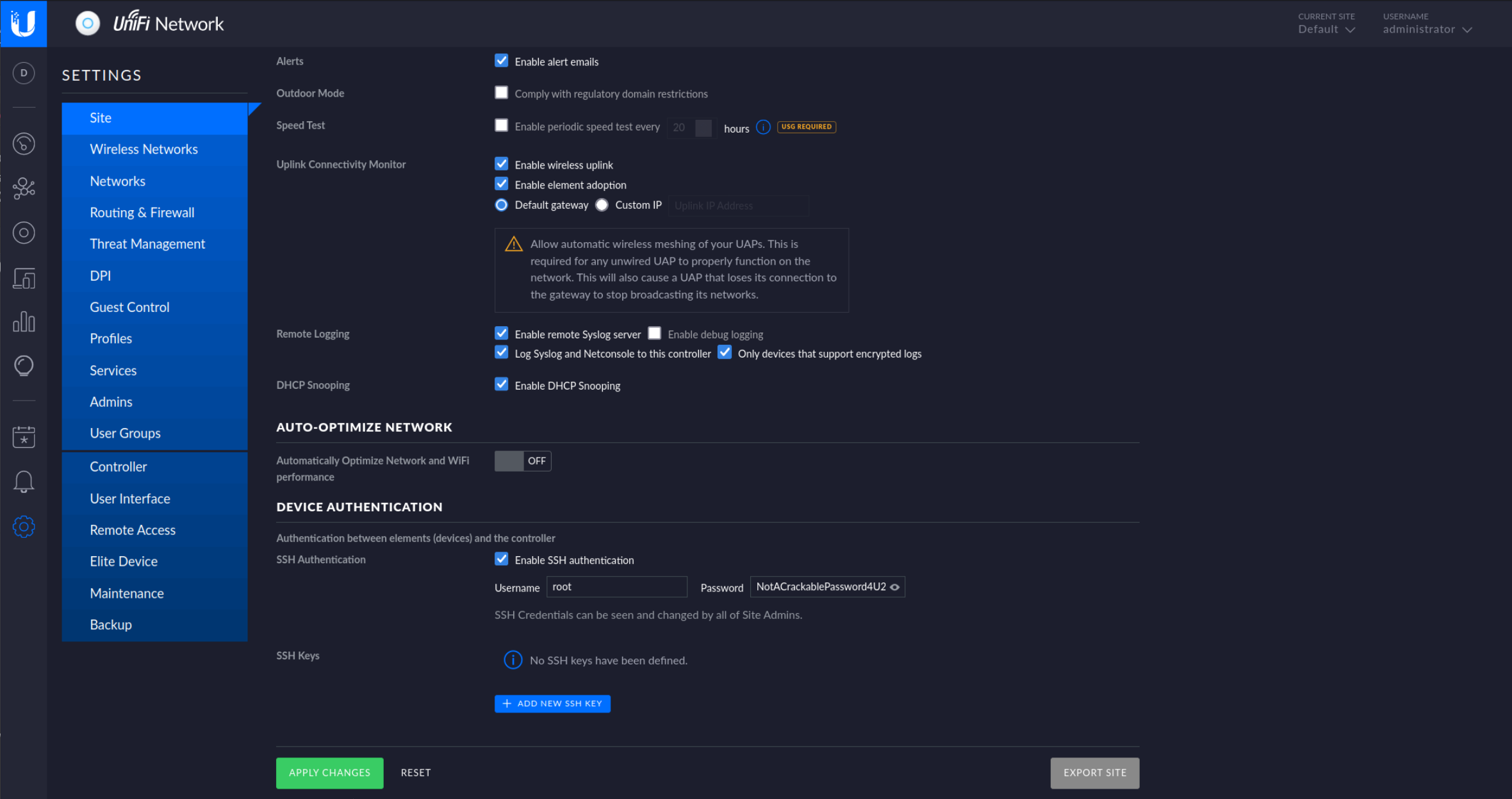Open Controller settings
The image size is (1512, 799).
pos(154,467)
